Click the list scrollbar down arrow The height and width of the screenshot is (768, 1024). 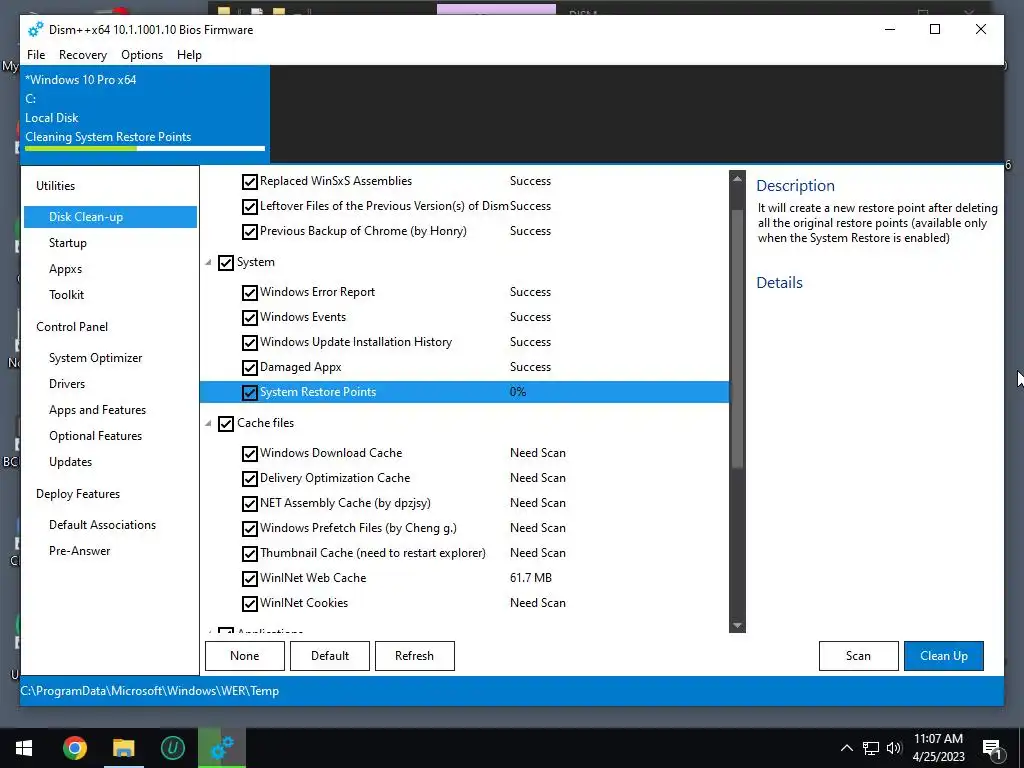[737, 626]
